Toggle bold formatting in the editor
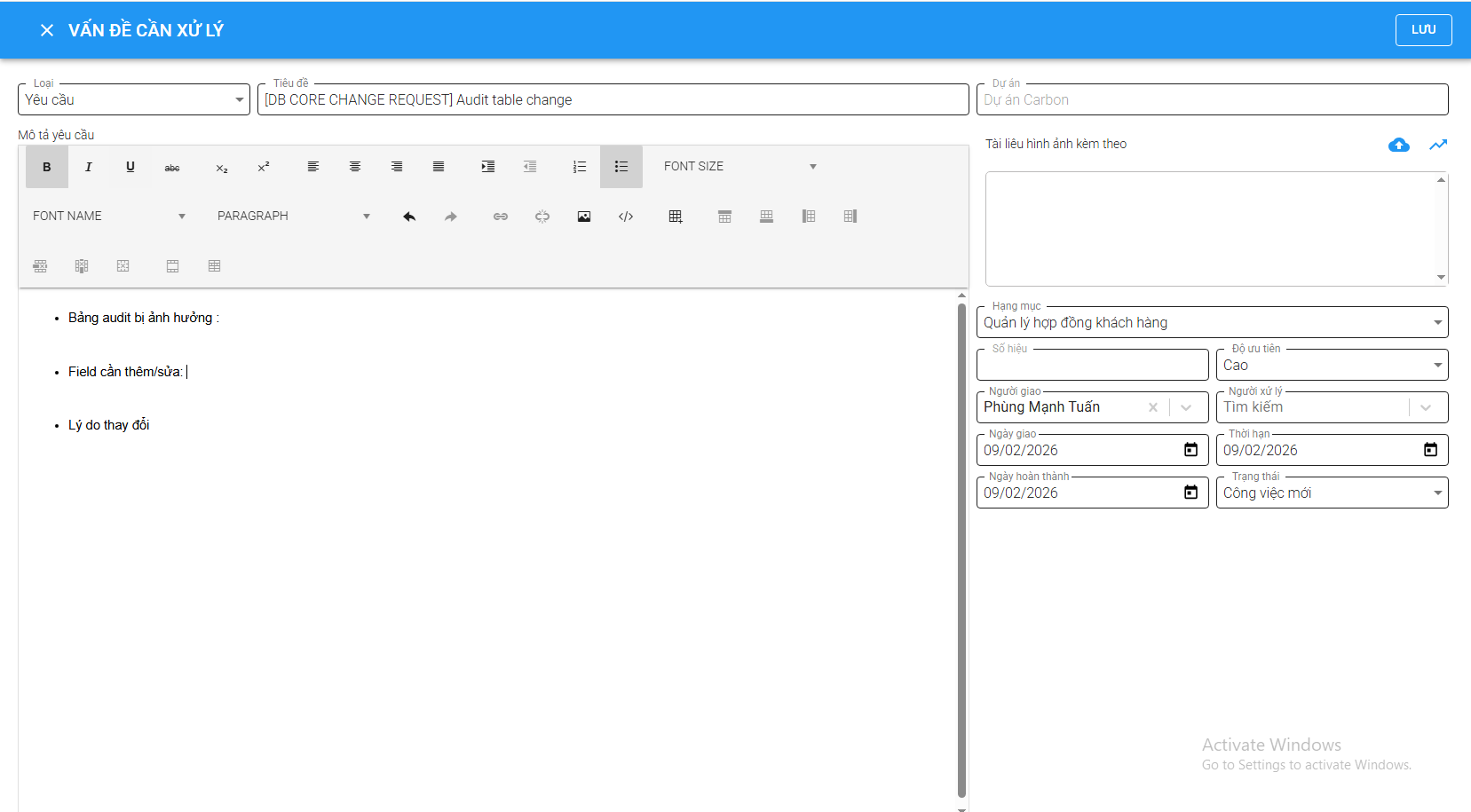 coord(47,167)
